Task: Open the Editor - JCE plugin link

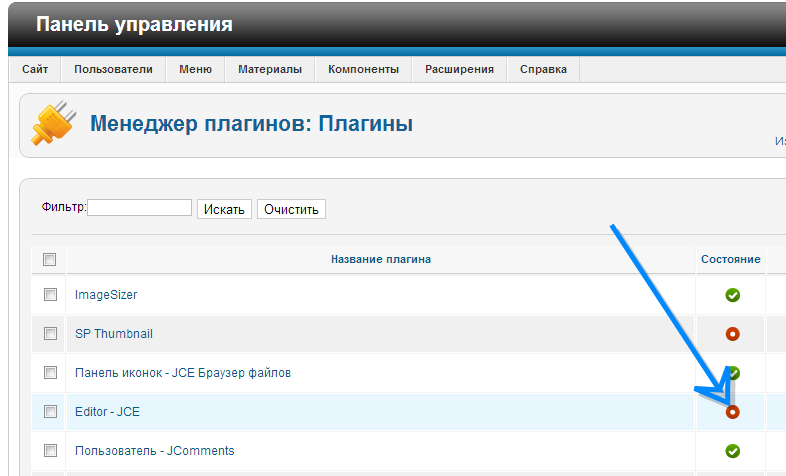Action: point(106,411)
